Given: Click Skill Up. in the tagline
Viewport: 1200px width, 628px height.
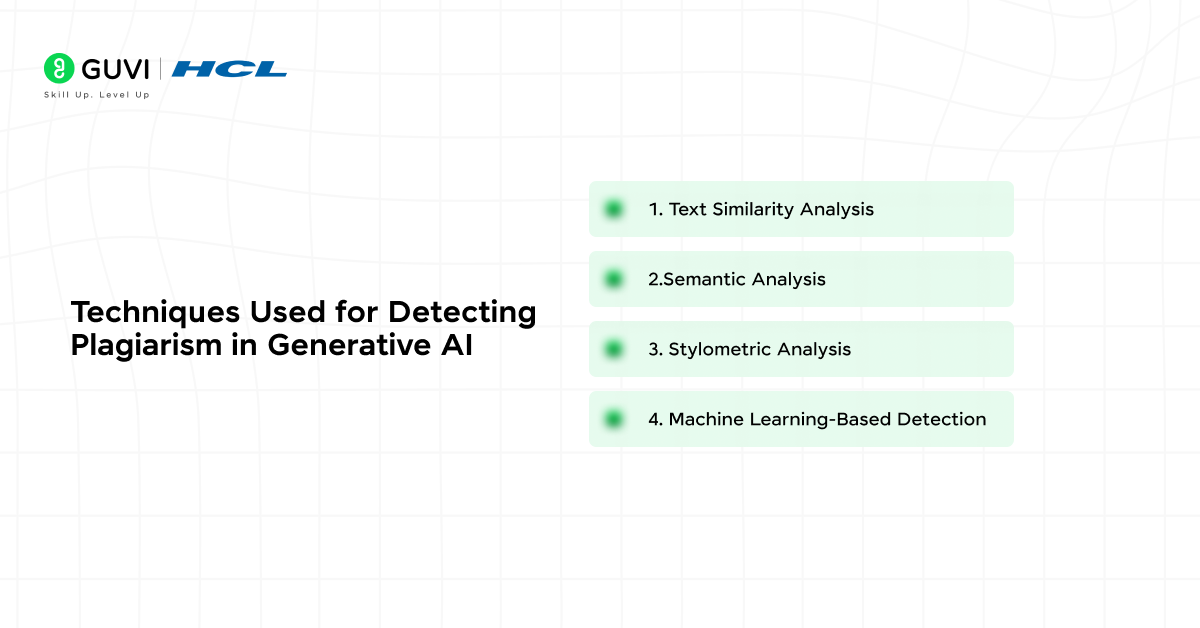Looking at the screenshot, I should tap(68, 94).
